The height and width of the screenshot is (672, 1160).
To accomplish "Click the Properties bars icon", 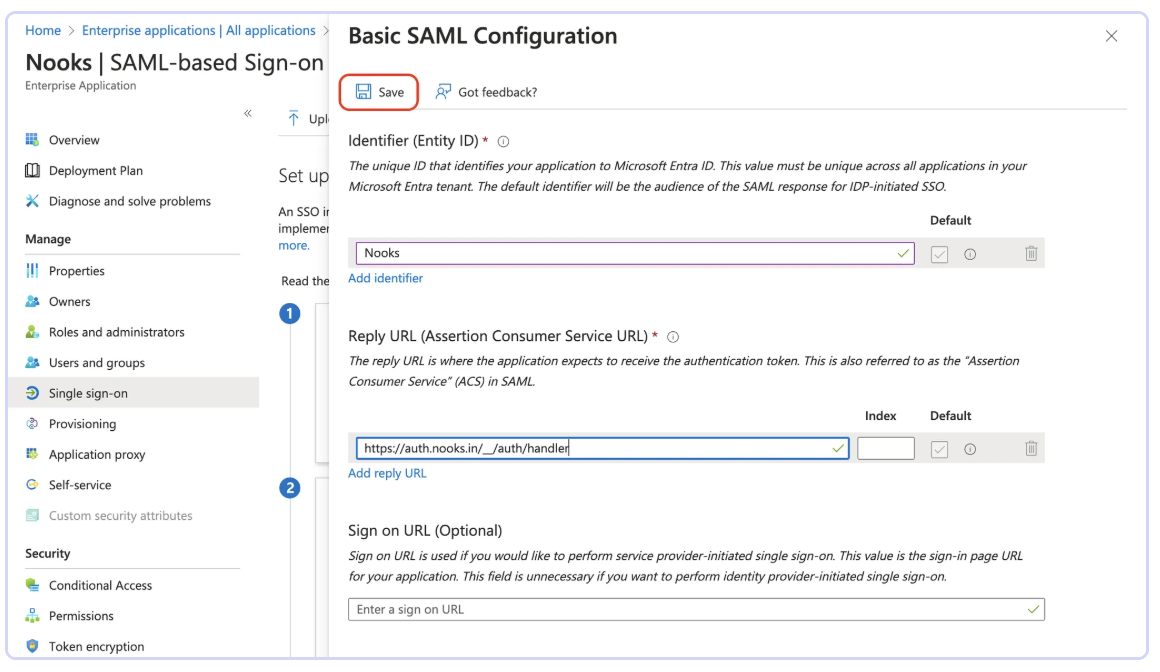I will (x=32, y=271).
